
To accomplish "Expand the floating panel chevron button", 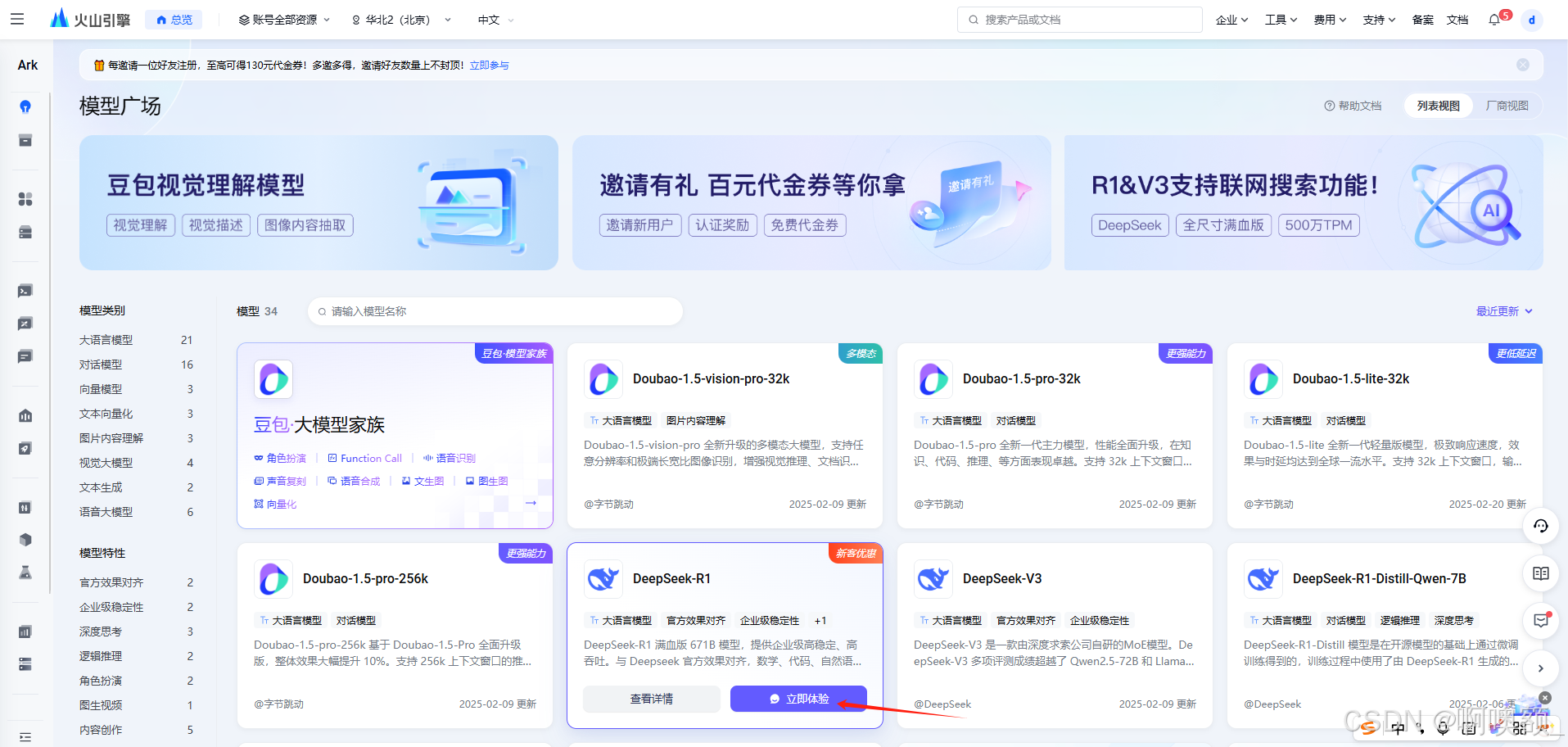I will coord(1540,668).
